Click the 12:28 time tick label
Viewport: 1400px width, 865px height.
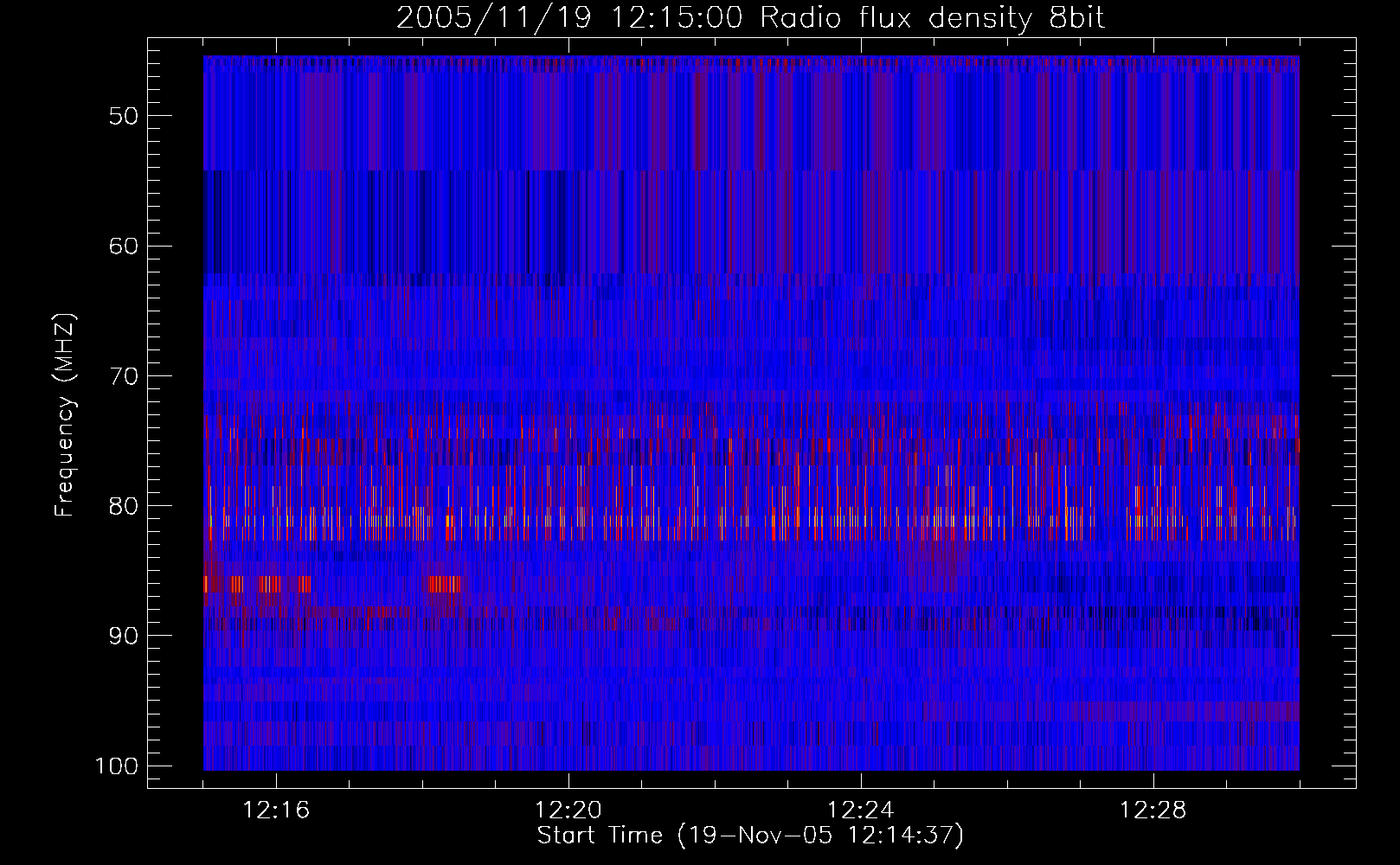click(1153, 811)
